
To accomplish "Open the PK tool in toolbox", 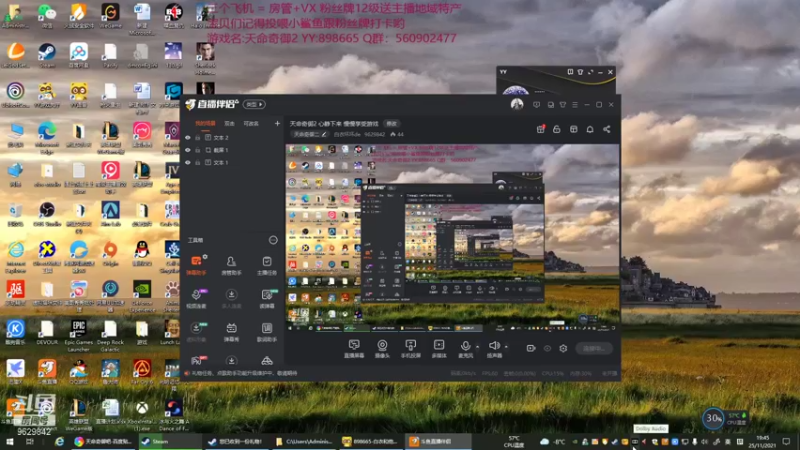I will (196, 361).
